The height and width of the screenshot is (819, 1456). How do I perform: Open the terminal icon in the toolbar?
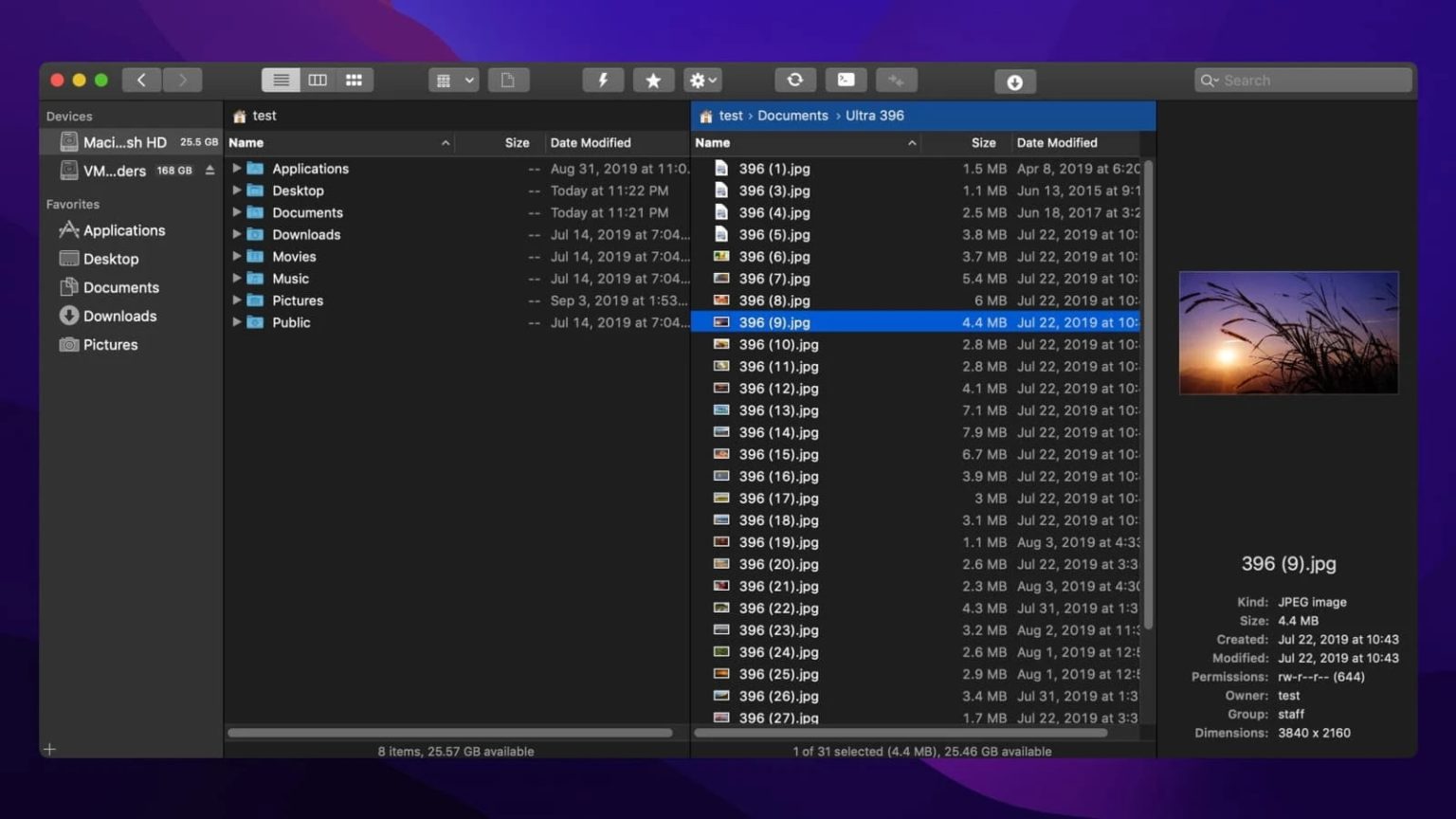846,80
